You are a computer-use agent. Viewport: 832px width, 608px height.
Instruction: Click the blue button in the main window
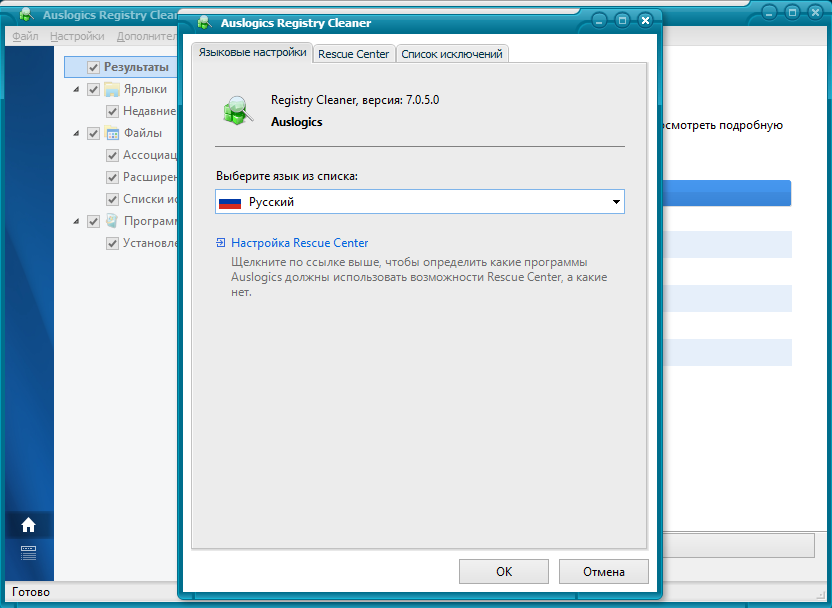click(x=727, y=193)
